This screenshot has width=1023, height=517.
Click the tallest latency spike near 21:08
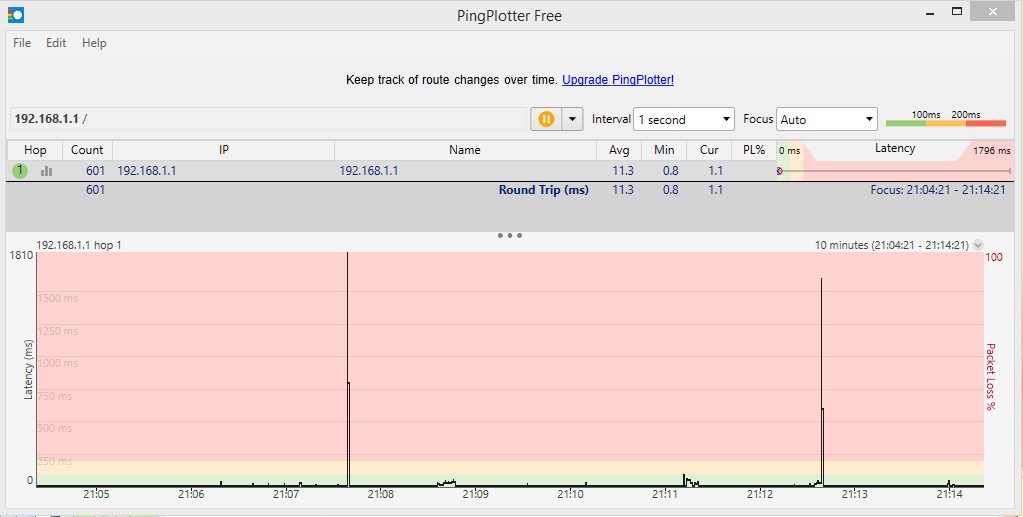(x=348, y=369)
